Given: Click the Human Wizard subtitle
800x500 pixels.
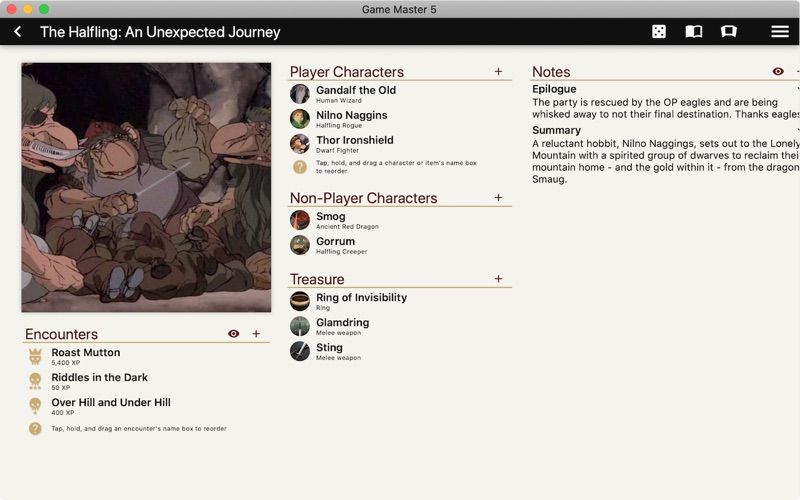Looking at the screenshot, I should pyautogui.click(x=339, y=101).
